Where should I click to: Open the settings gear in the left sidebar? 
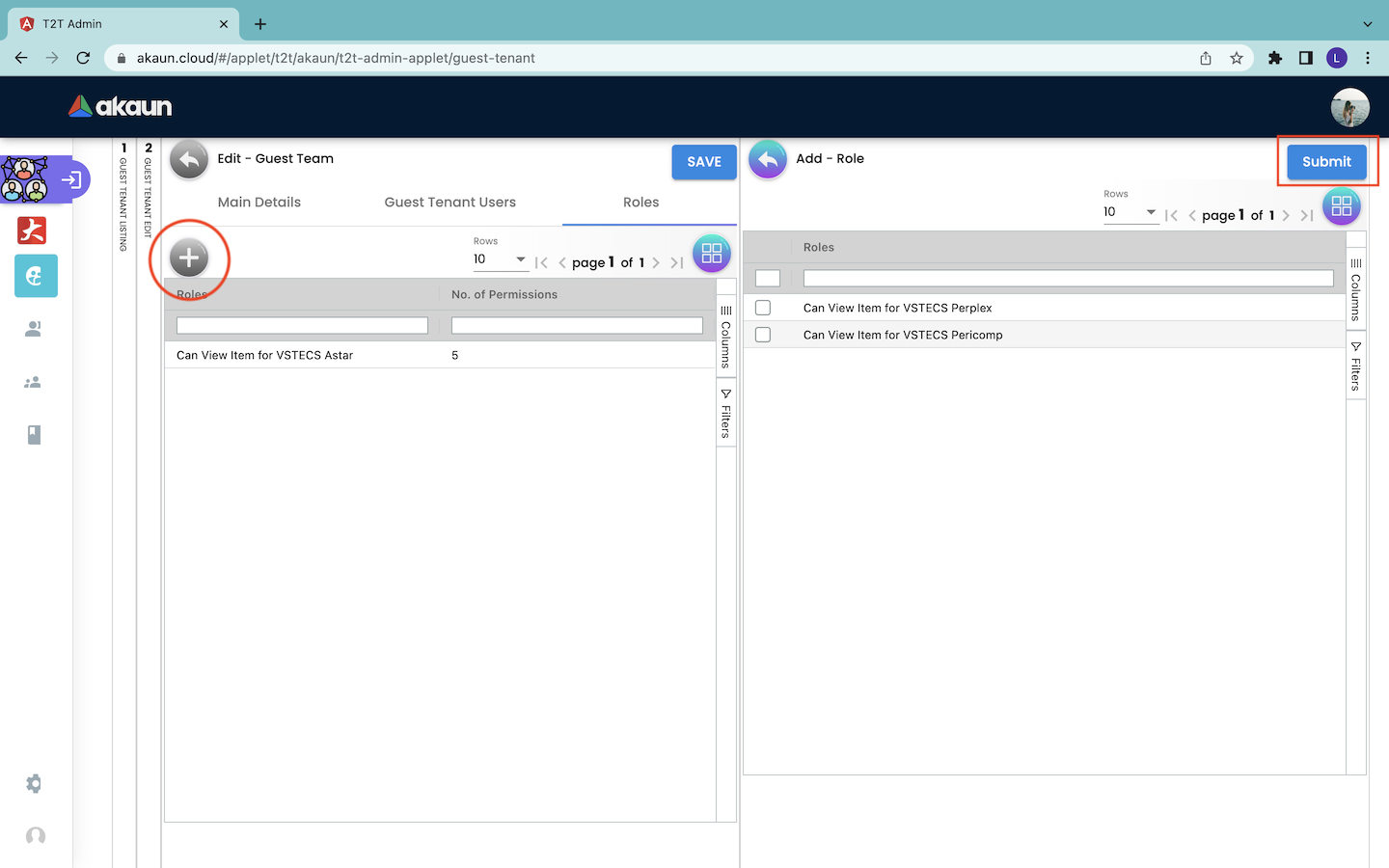[x=35, y=783]
